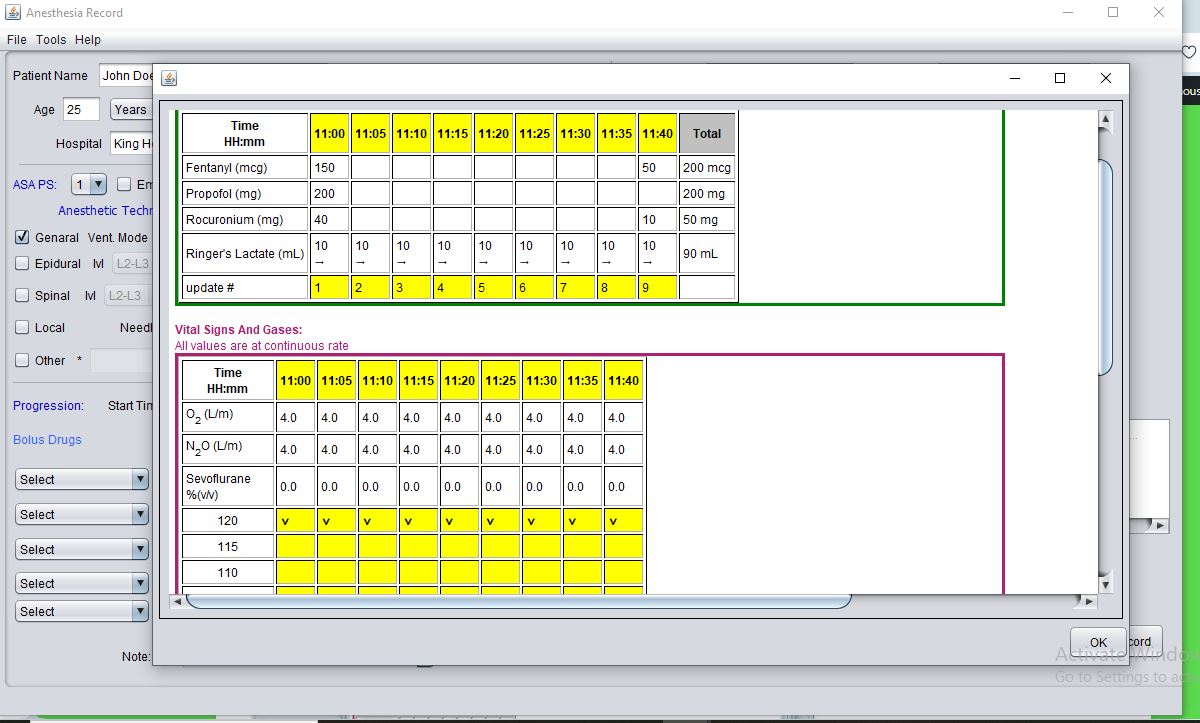
Task: Open the File menu
Action: pyautogui.click(x=16, y=40)
